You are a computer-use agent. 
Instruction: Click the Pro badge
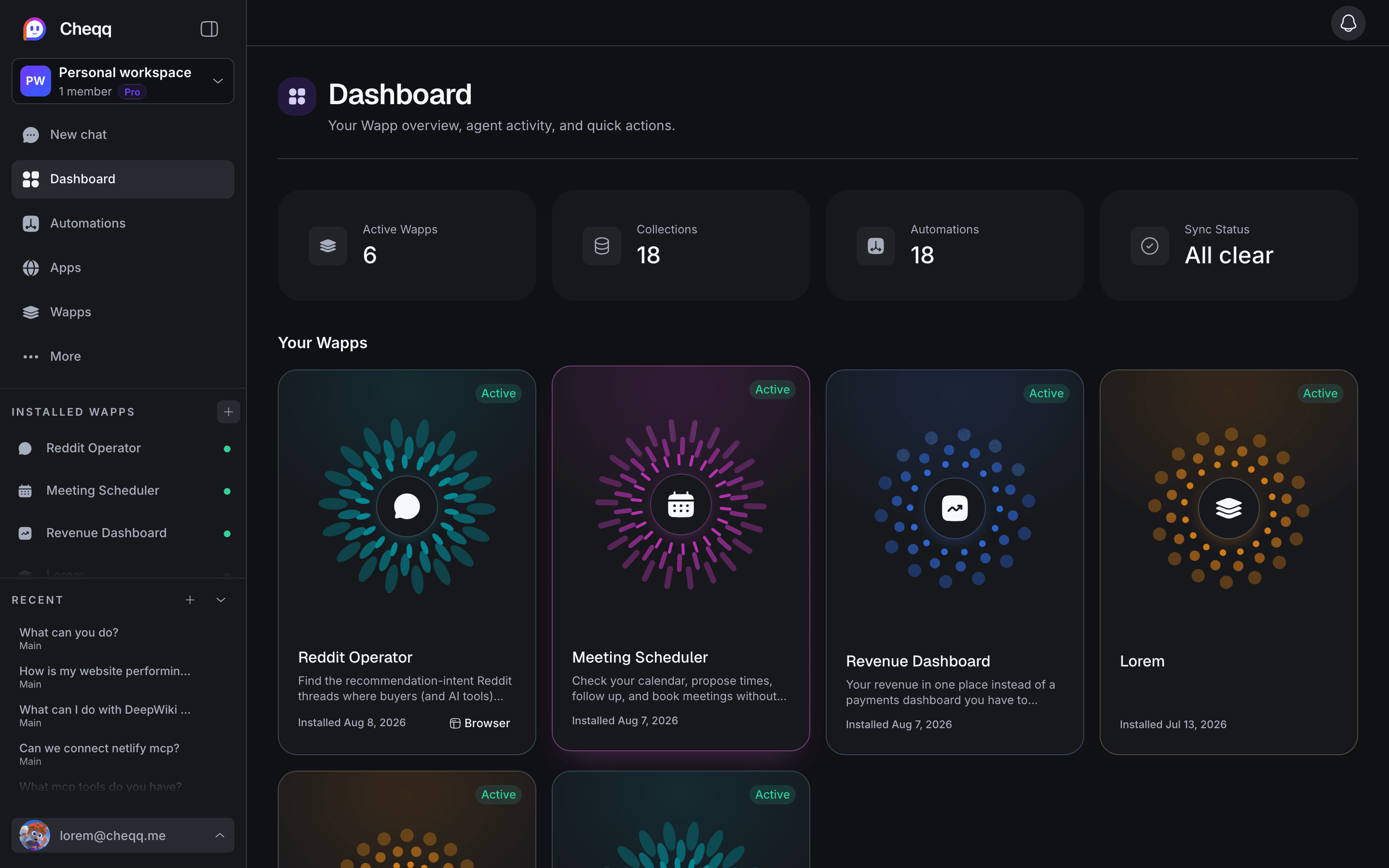click(132, 92)
